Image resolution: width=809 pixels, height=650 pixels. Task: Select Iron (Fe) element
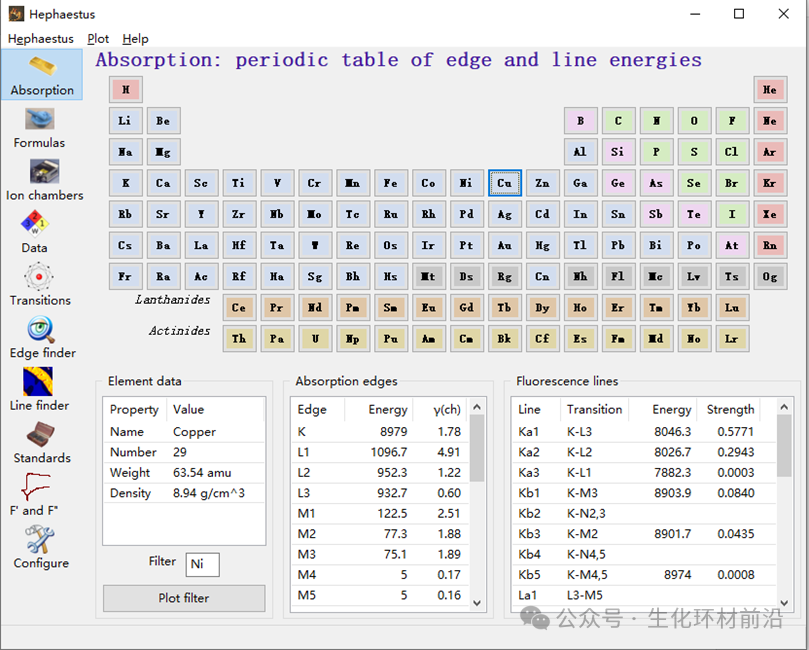tap(391, 183)
